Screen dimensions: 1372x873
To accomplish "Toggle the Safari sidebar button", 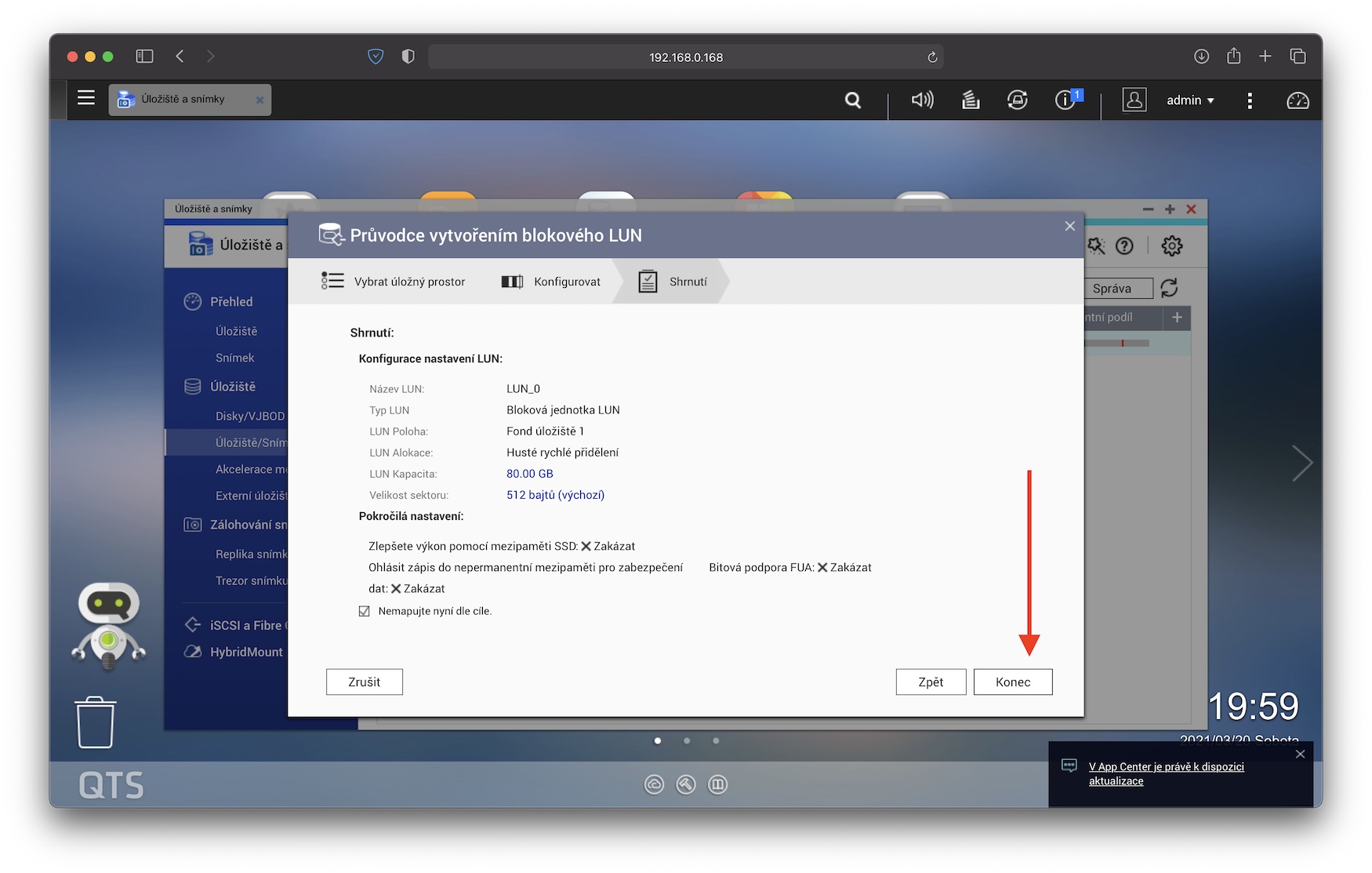I will [144, 56].
